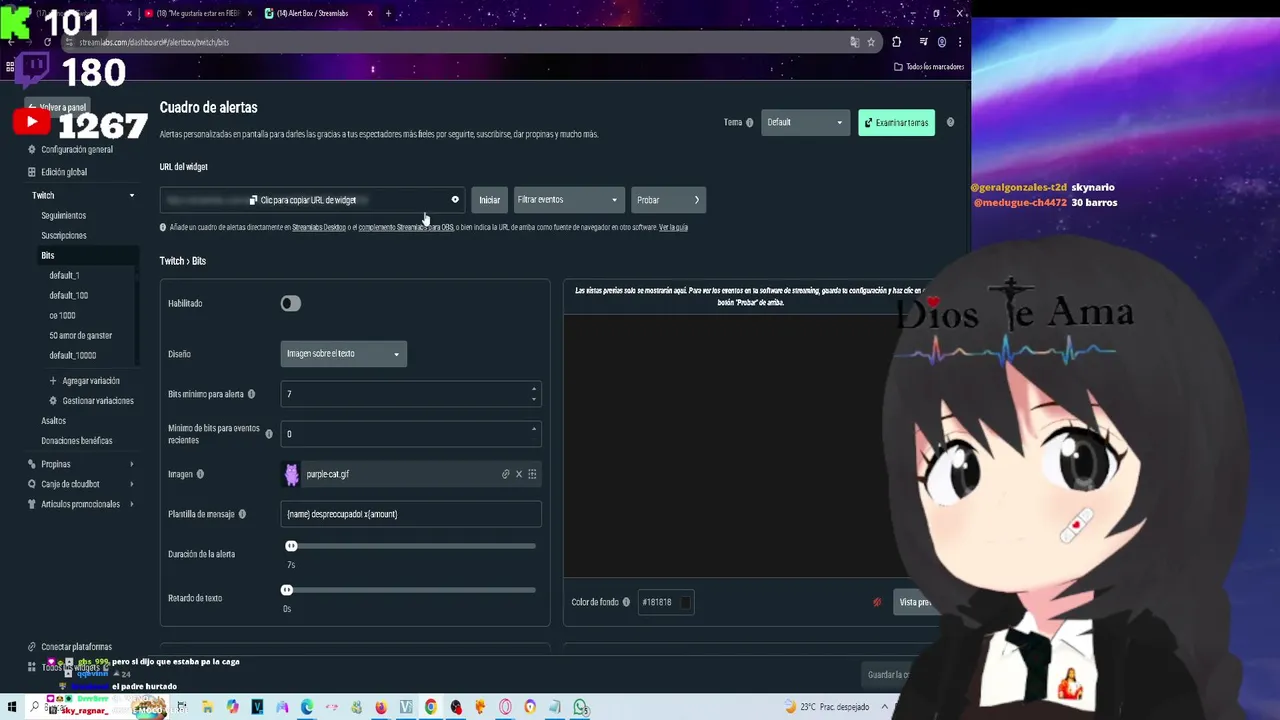
Task: Click the plus icon for Agregar variación
Action: click(53, 381)
